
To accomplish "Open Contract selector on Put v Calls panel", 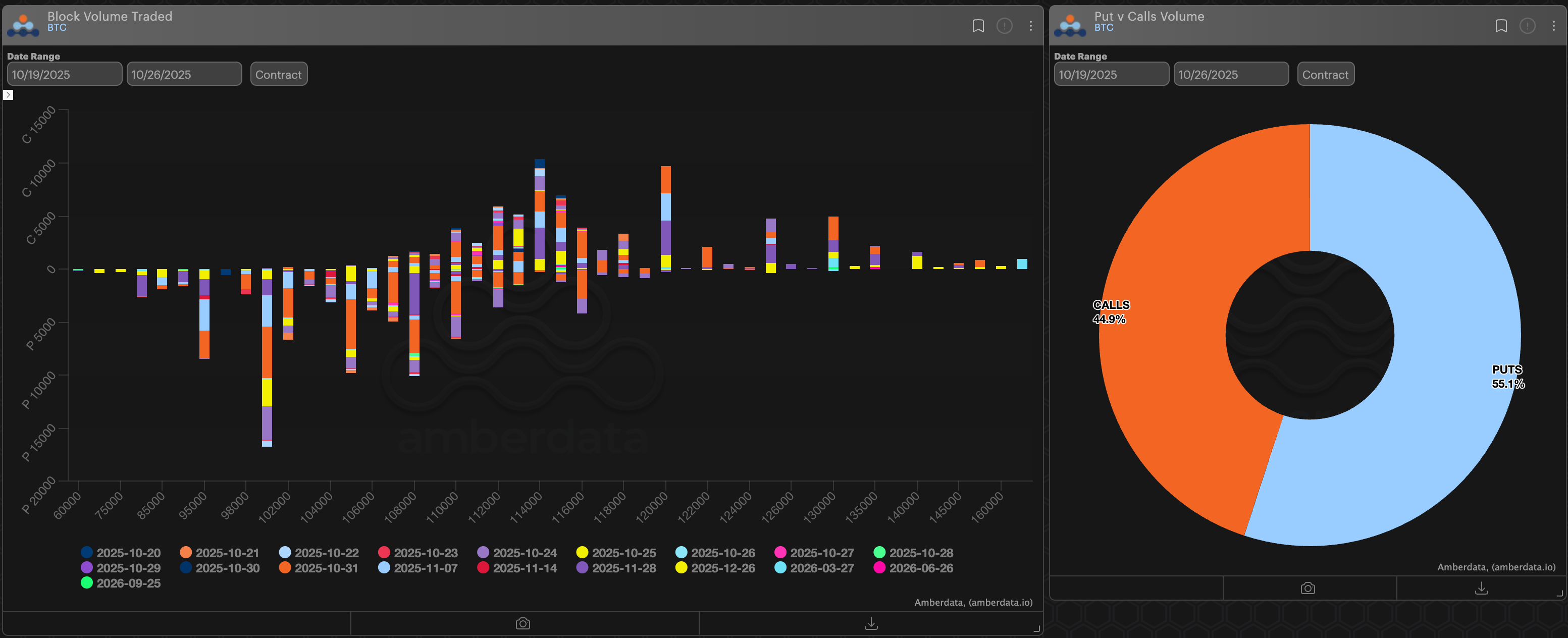I will 1325,74.
